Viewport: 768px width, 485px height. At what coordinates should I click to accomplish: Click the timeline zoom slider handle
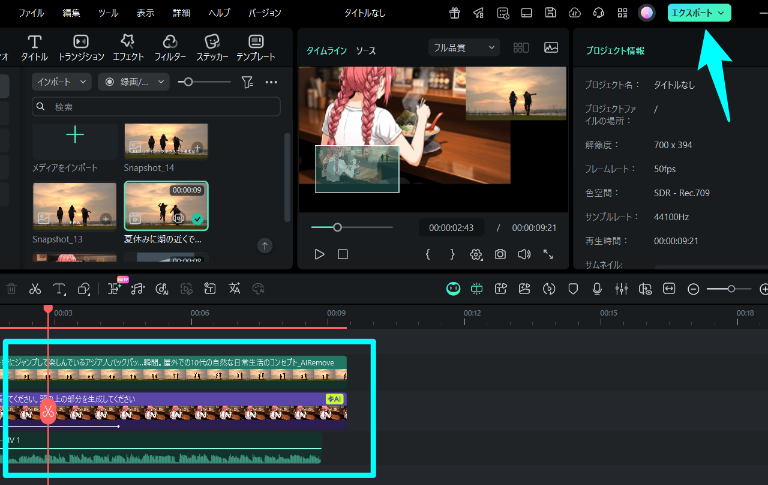tap(731, 289)
